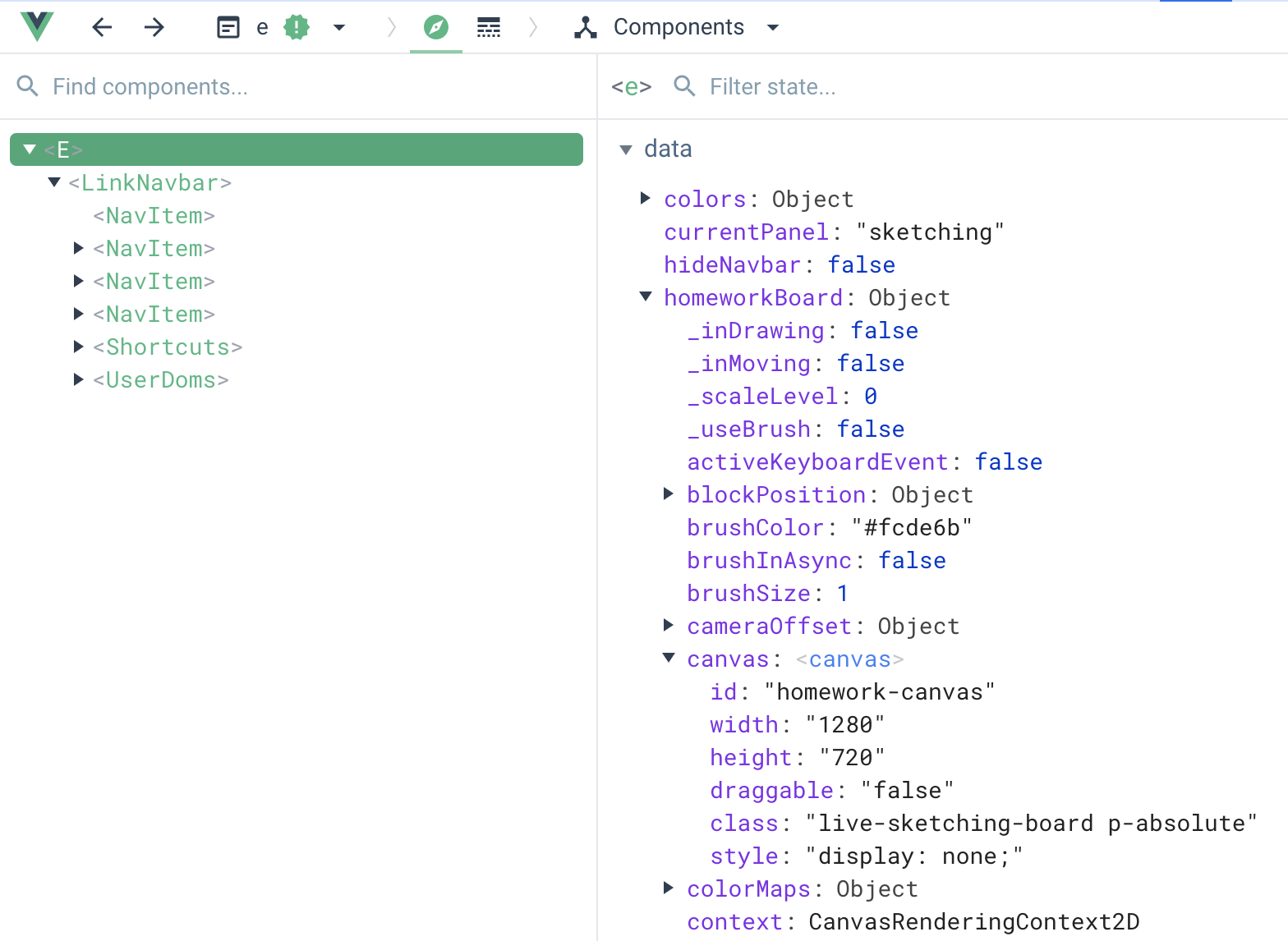Viewport: 1288px width, 941px height.
Task: Click the activeKeyboardEvent false value
Action: tap(1009, 461)
